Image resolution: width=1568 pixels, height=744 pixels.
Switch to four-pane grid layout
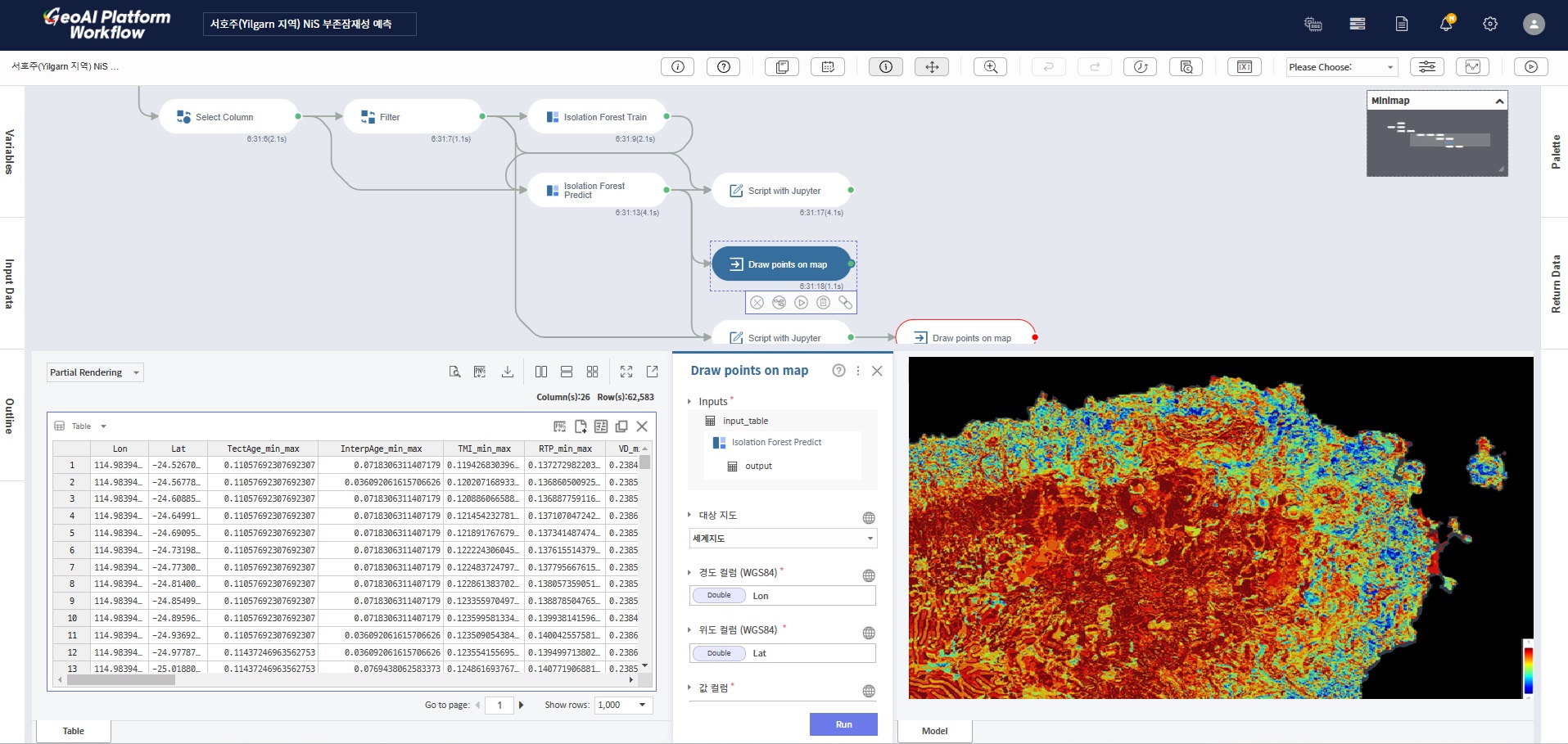click(x=593, y=372)
